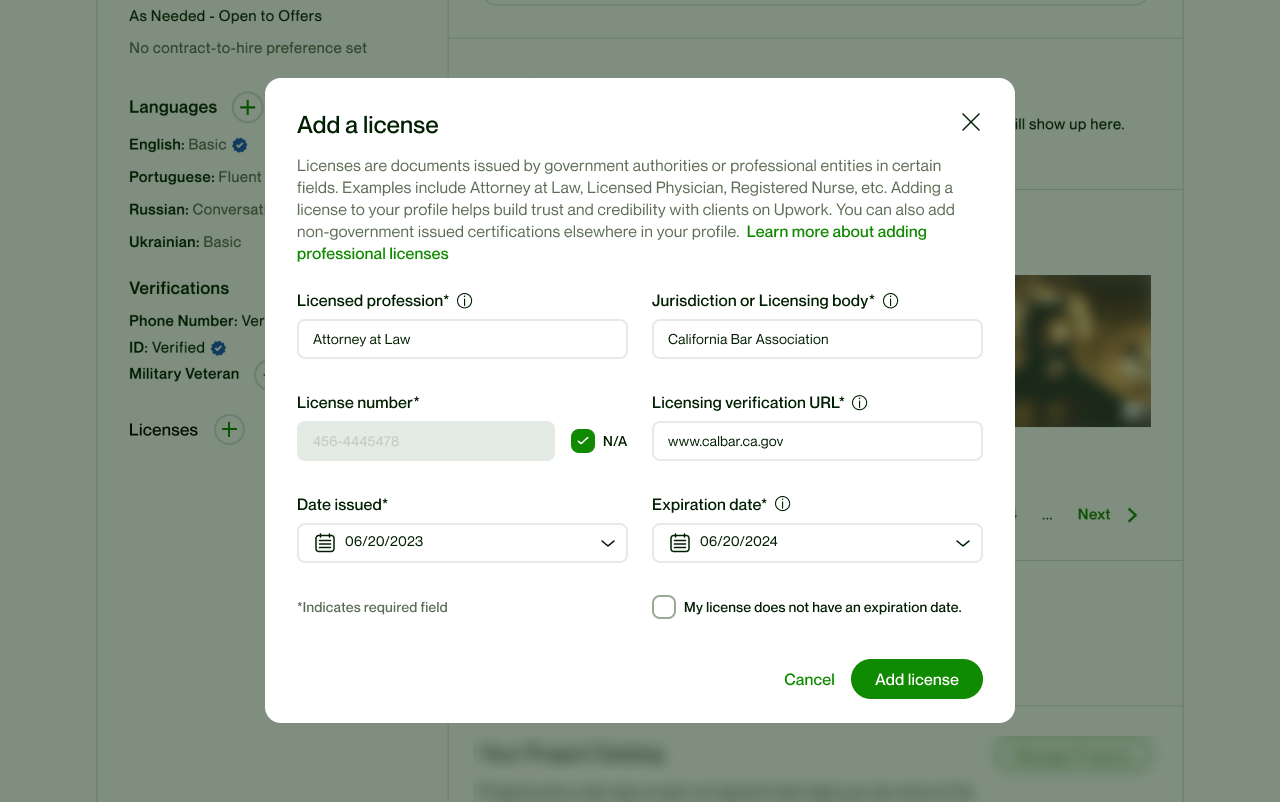This screenshot has width=1280, height=802.
Task: Close the Add a license dialog
Action: [970, 122]
